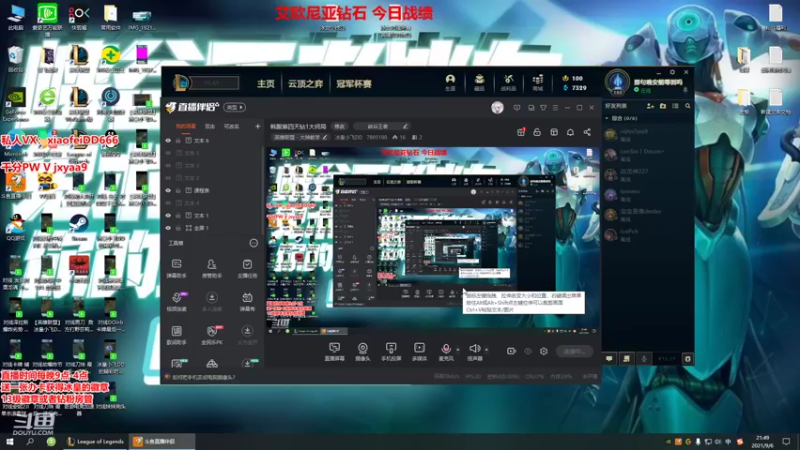Viewport: 800px width, 450px height.
Task: Switch to the third scene tab
Action: pos(232,126)
